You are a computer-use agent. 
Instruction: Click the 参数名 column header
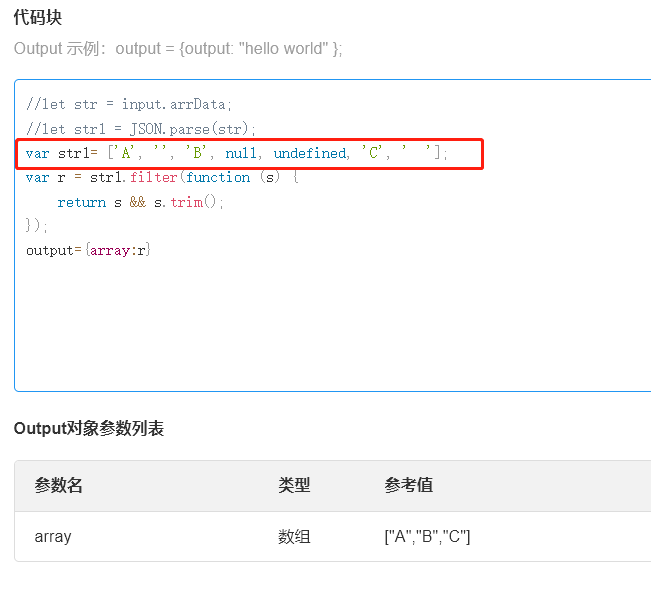pos(58,486)
